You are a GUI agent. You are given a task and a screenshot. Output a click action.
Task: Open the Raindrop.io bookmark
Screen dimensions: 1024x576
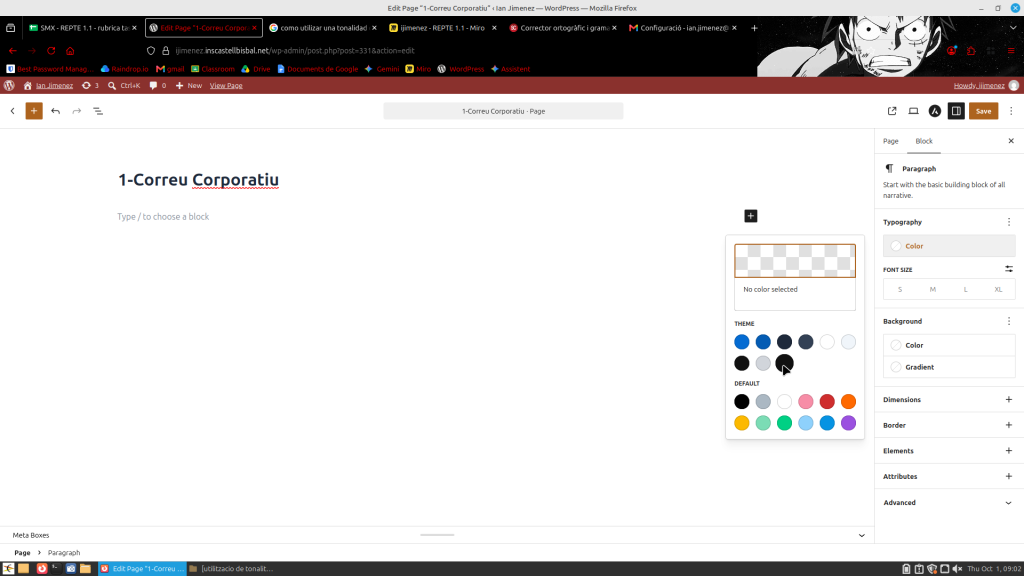point(124,69)
